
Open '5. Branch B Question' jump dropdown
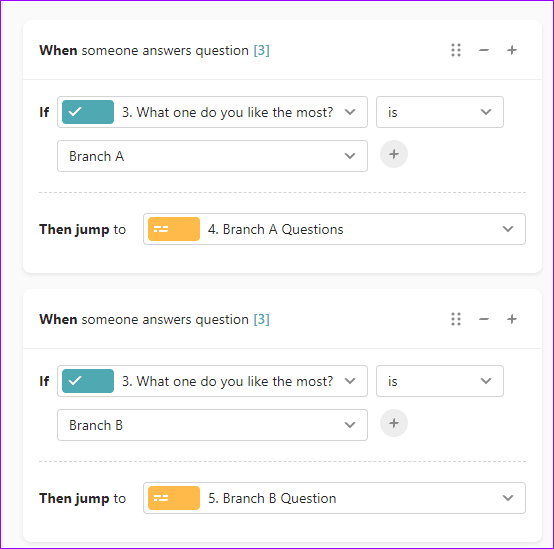334,498
